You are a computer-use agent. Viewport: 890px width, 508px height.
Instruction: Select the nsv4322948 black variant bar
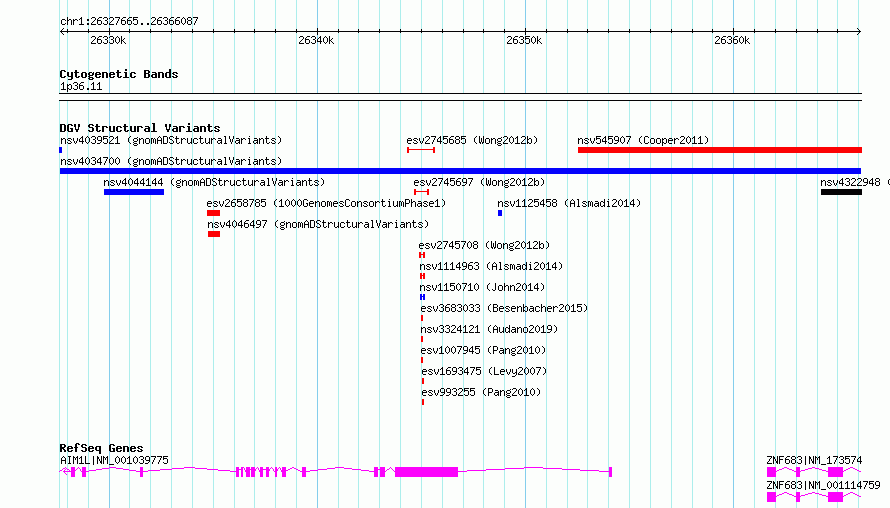click(x=841, y=192)
